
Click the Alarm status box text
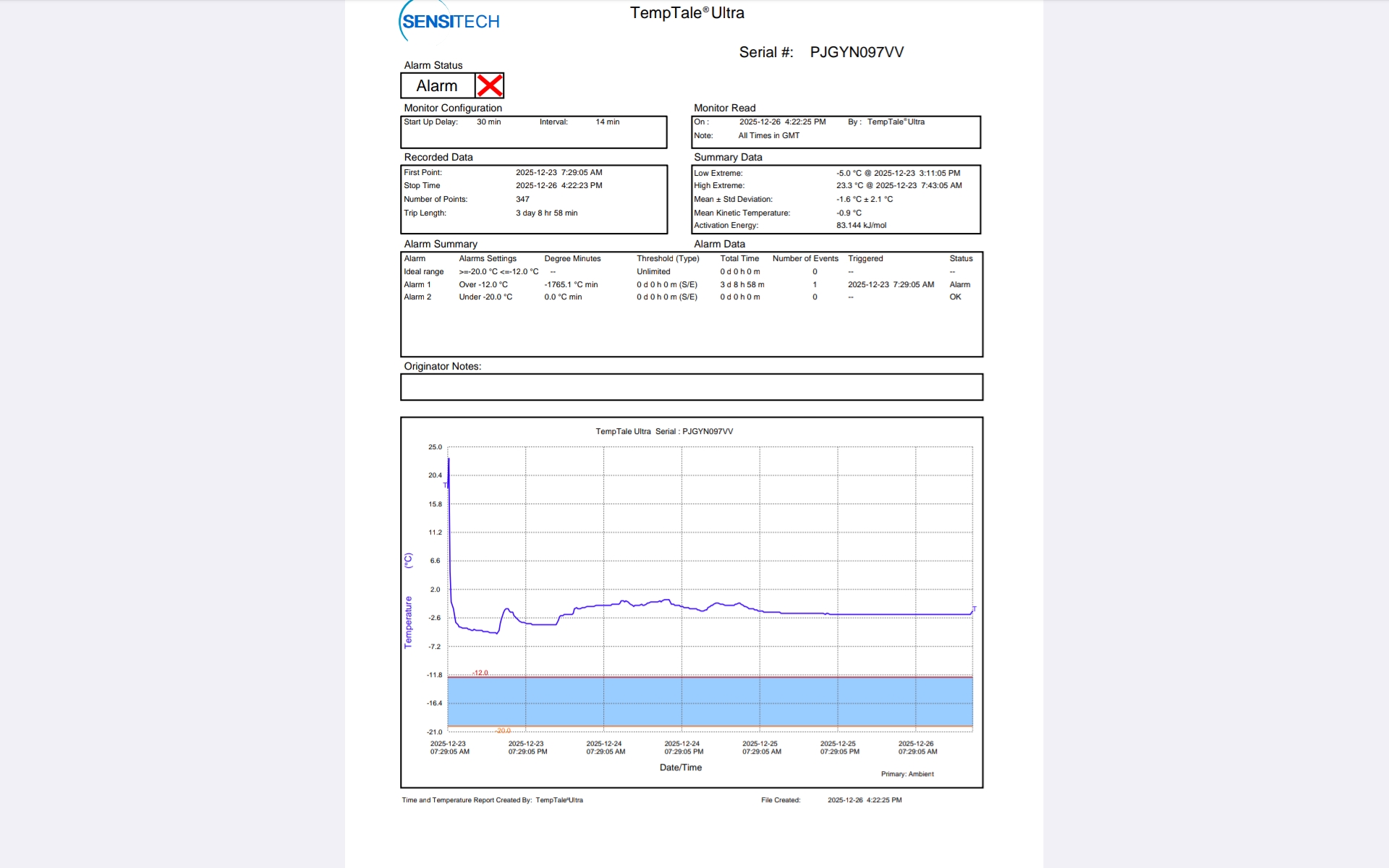tap(437, 85)
